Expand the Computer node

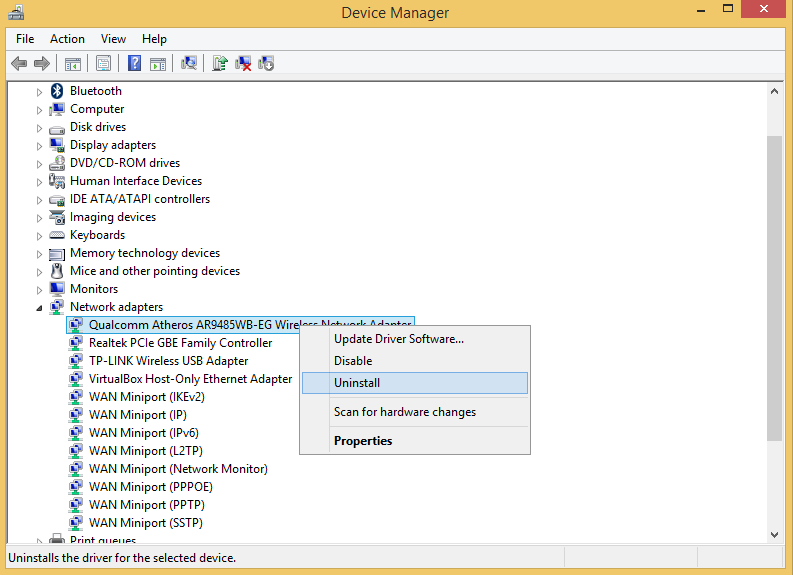(x=39, y=110)
